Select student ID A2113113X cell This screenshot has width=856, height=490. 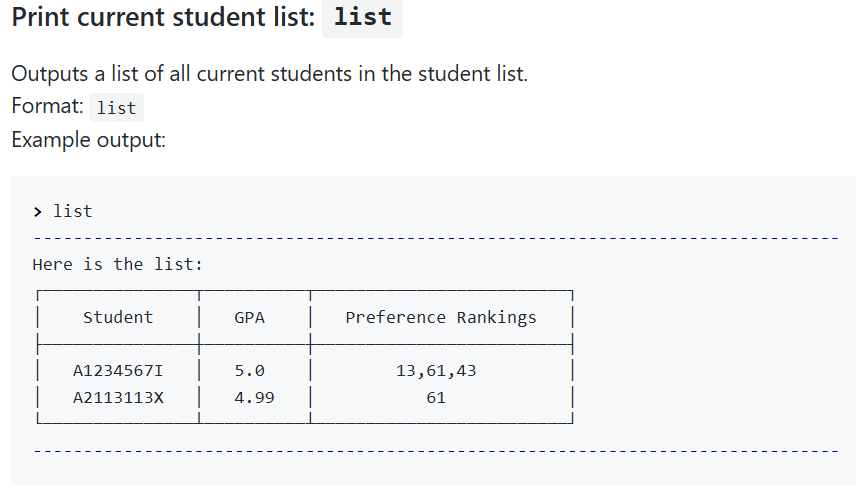pos(118,397)
